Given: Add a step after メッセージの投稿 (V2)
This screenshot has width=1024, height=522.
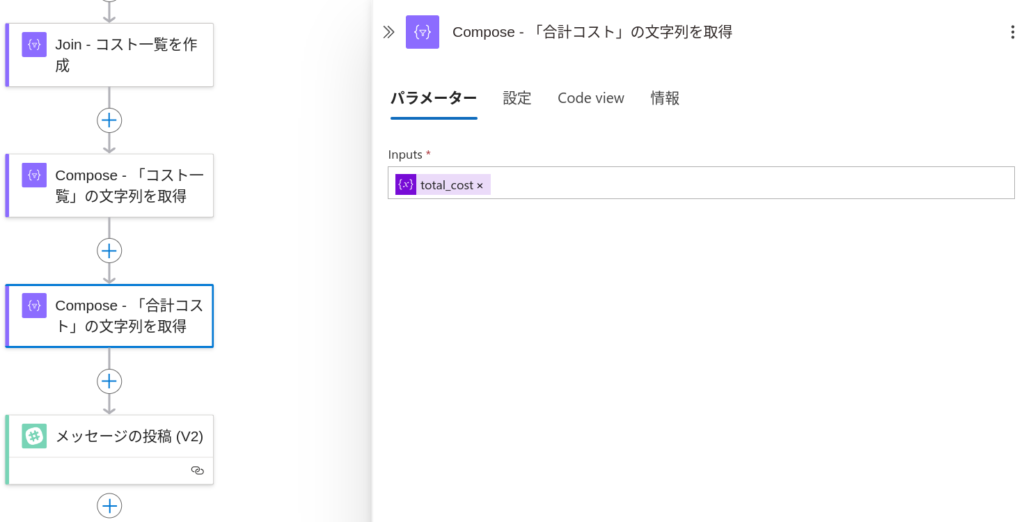Looking at the screenshot, I should click(x=109, y=506).
